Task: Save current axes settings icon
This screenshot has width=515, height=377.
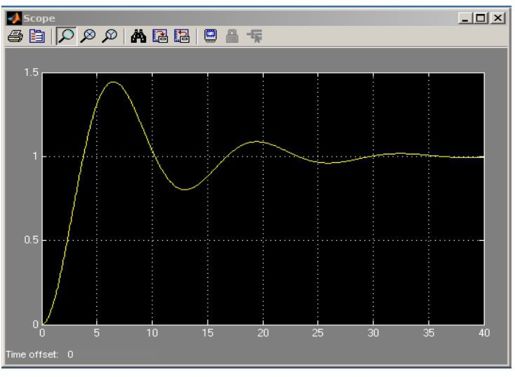Action: [160, 36]
